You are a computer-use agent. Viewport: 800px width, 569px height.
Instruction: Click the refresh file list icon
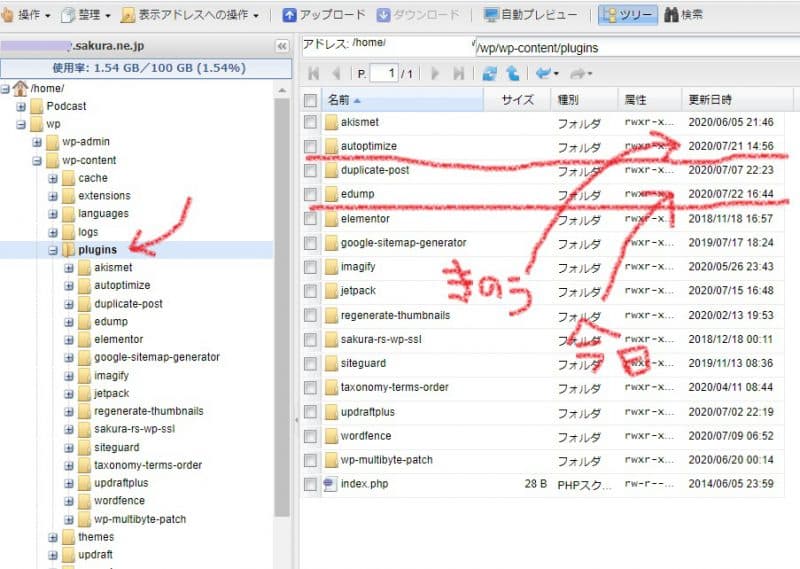(x=489, y=73)
